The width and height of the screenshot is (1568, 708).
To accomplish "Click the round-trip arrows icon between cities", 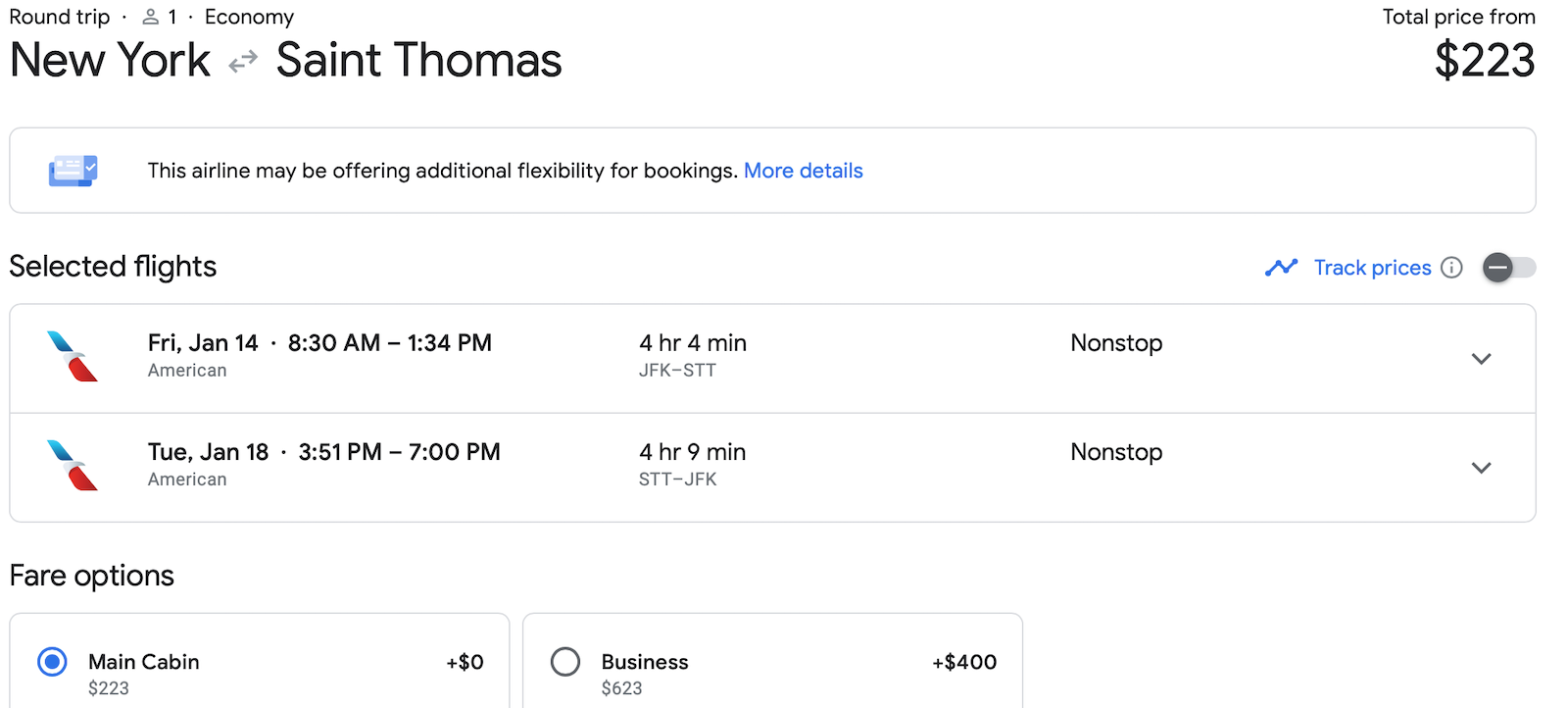I will (243, 62).
